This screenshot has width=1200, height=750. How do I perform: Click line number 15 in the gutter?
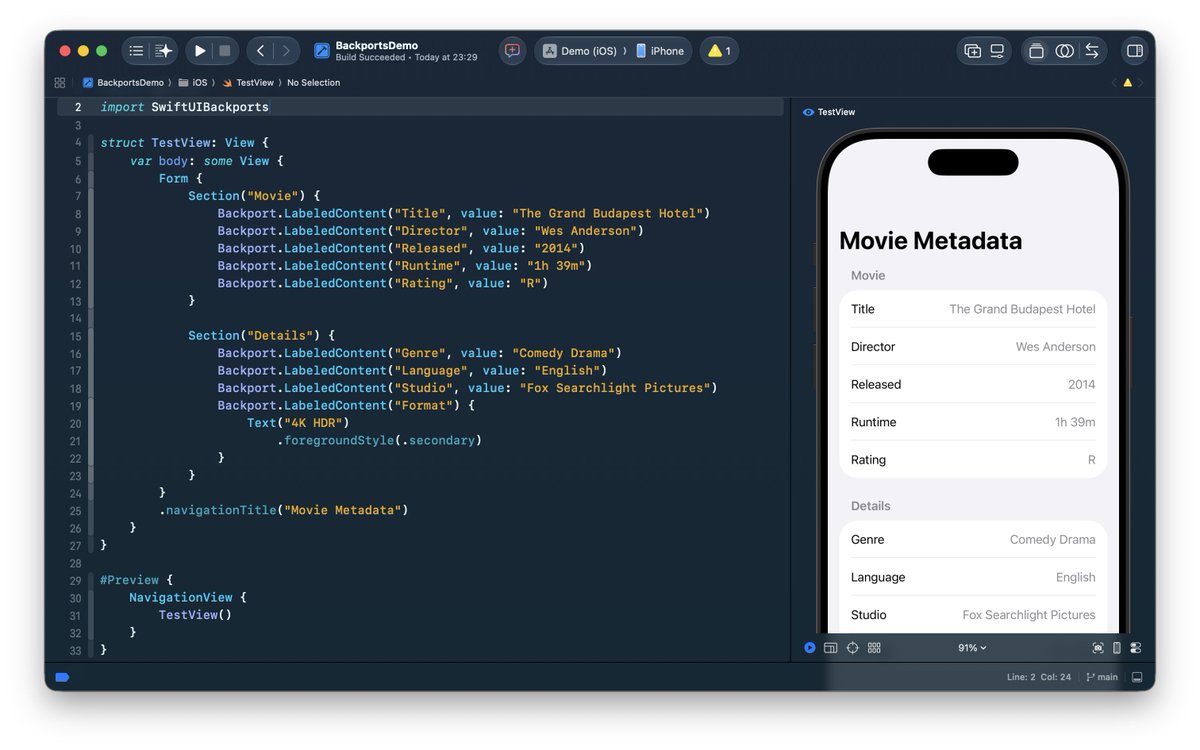76,336
